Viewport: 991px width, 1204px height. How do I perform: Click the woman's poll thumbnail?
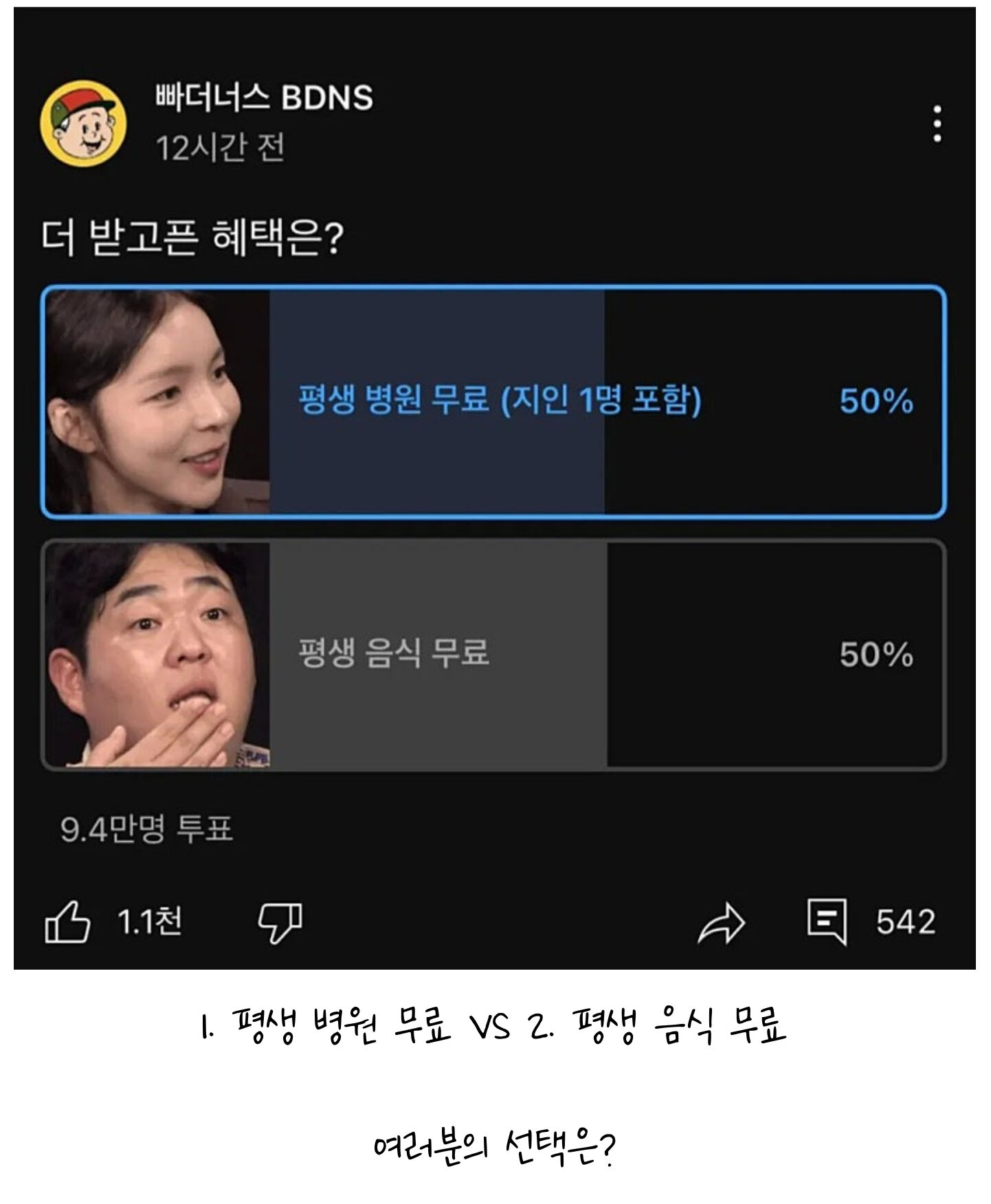pyautogui.click(x=157, y=401)
